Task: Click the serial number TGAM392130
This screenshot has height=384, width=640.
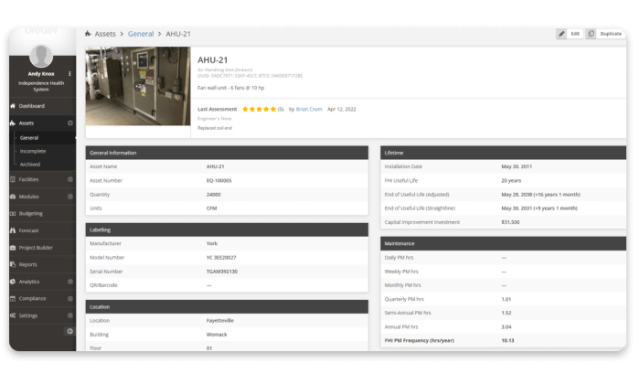Action: point(222,272)
